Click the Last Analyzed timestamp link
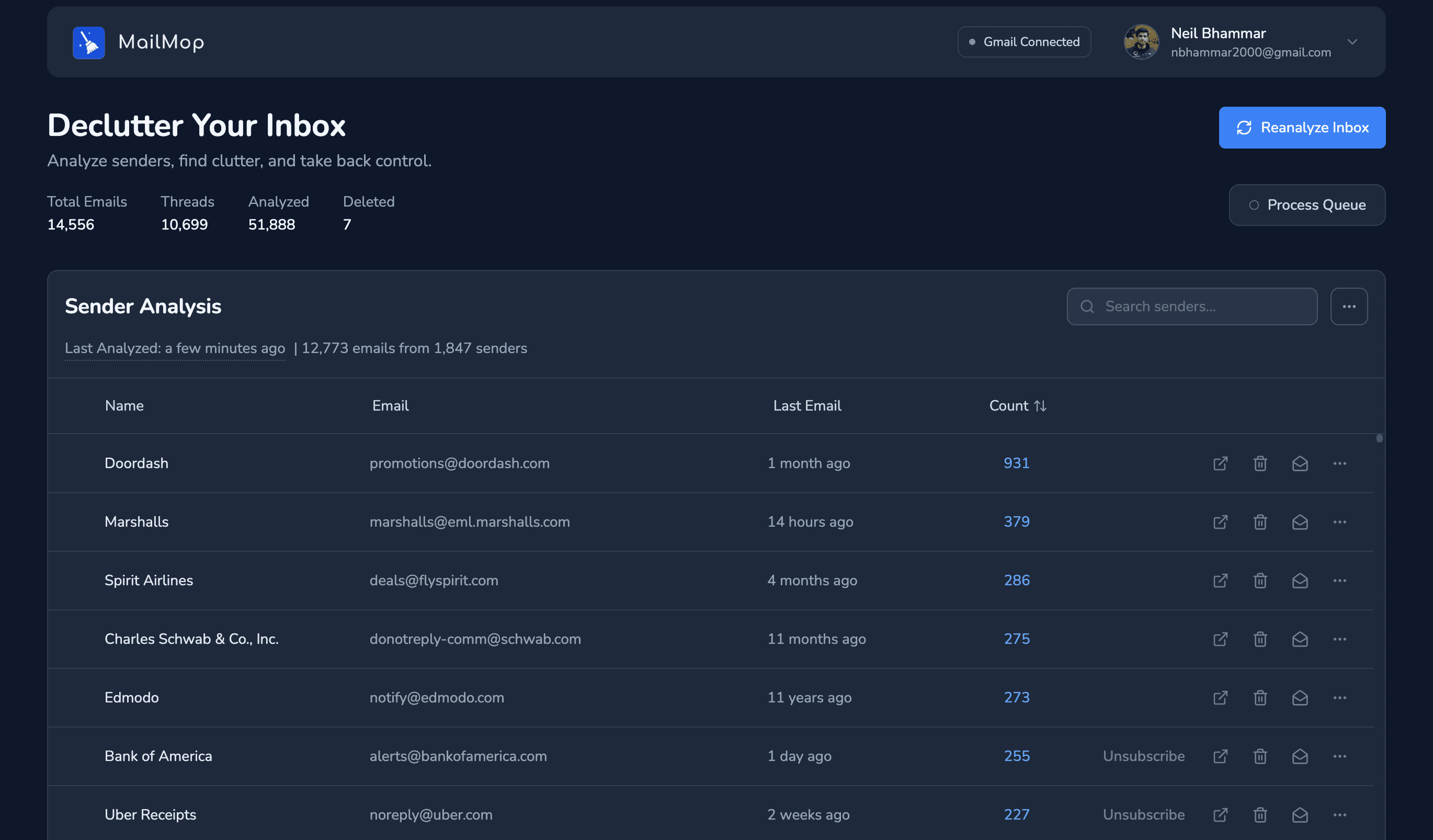Screen dimensions: 1433x840 [175, 348]
